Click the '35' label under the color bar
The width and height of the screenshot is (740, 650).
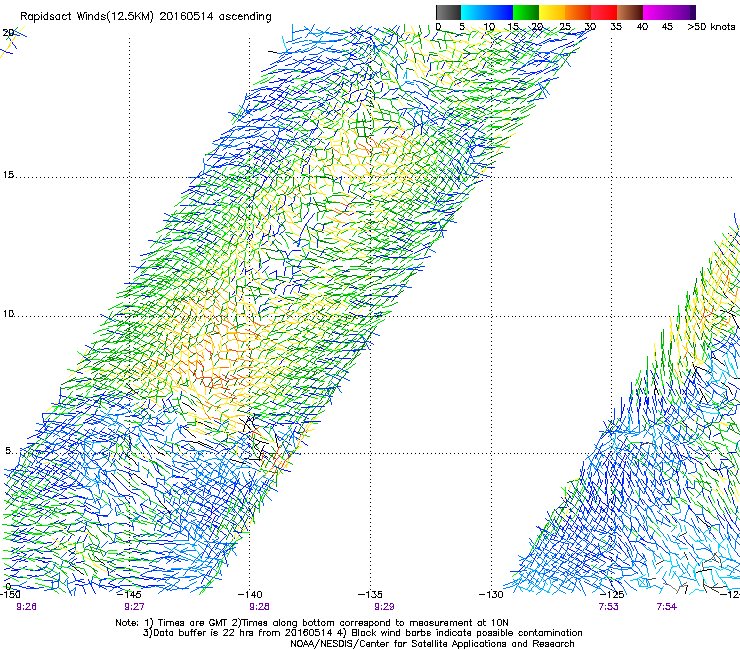pyautogui.click(x=616, y=27)
